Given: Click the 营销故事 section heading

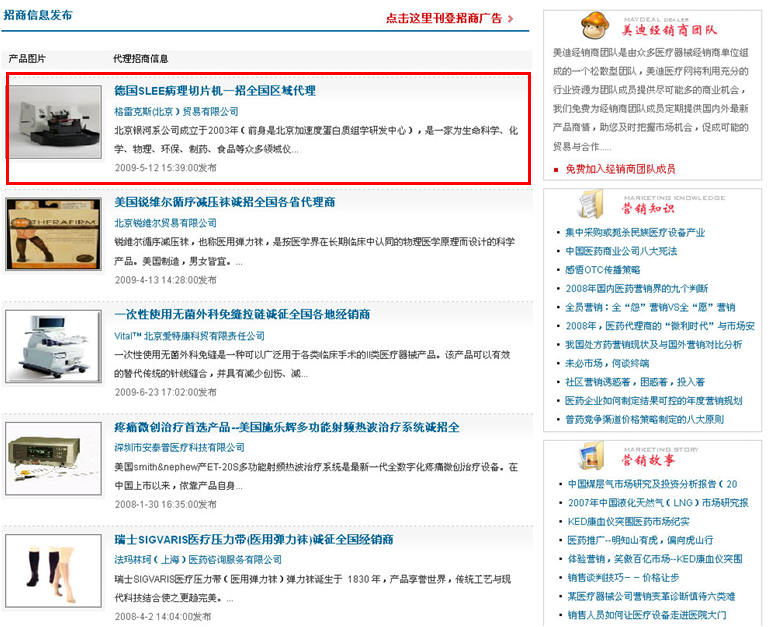Looking at the screenshot, I should click(x=648, y=460).
